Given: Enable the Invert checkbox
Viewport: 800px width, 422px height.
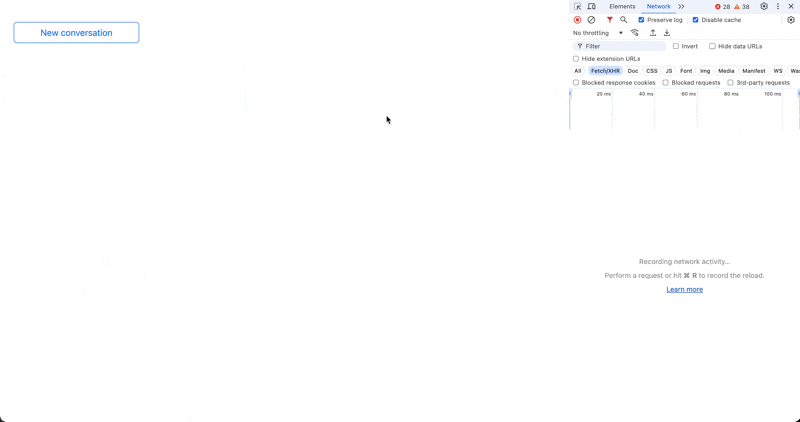Looking at the screenshot, I should (676, 46).
